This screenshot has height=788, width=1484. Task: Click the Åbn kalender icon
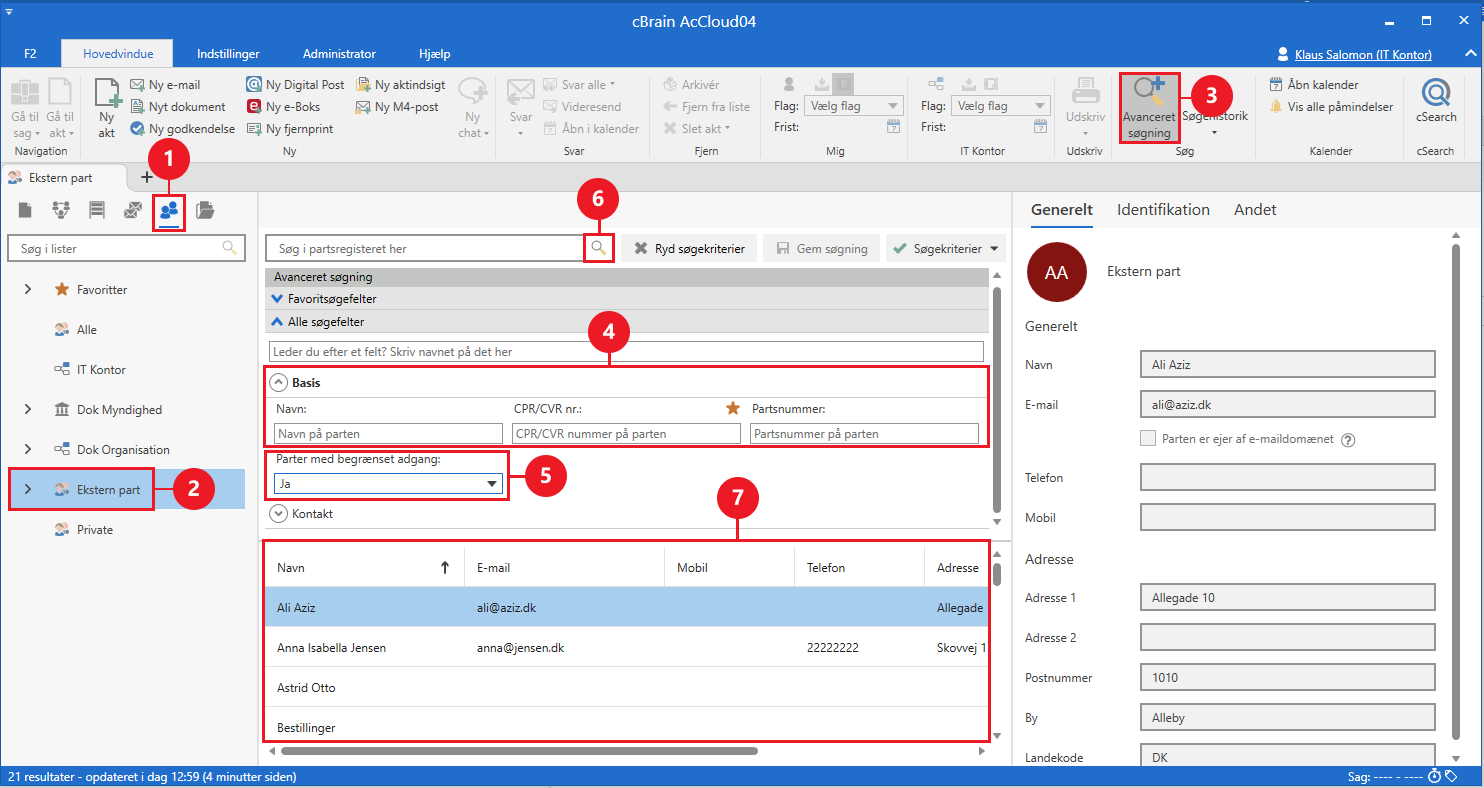pyautogui.click(x=1276, y=85)
